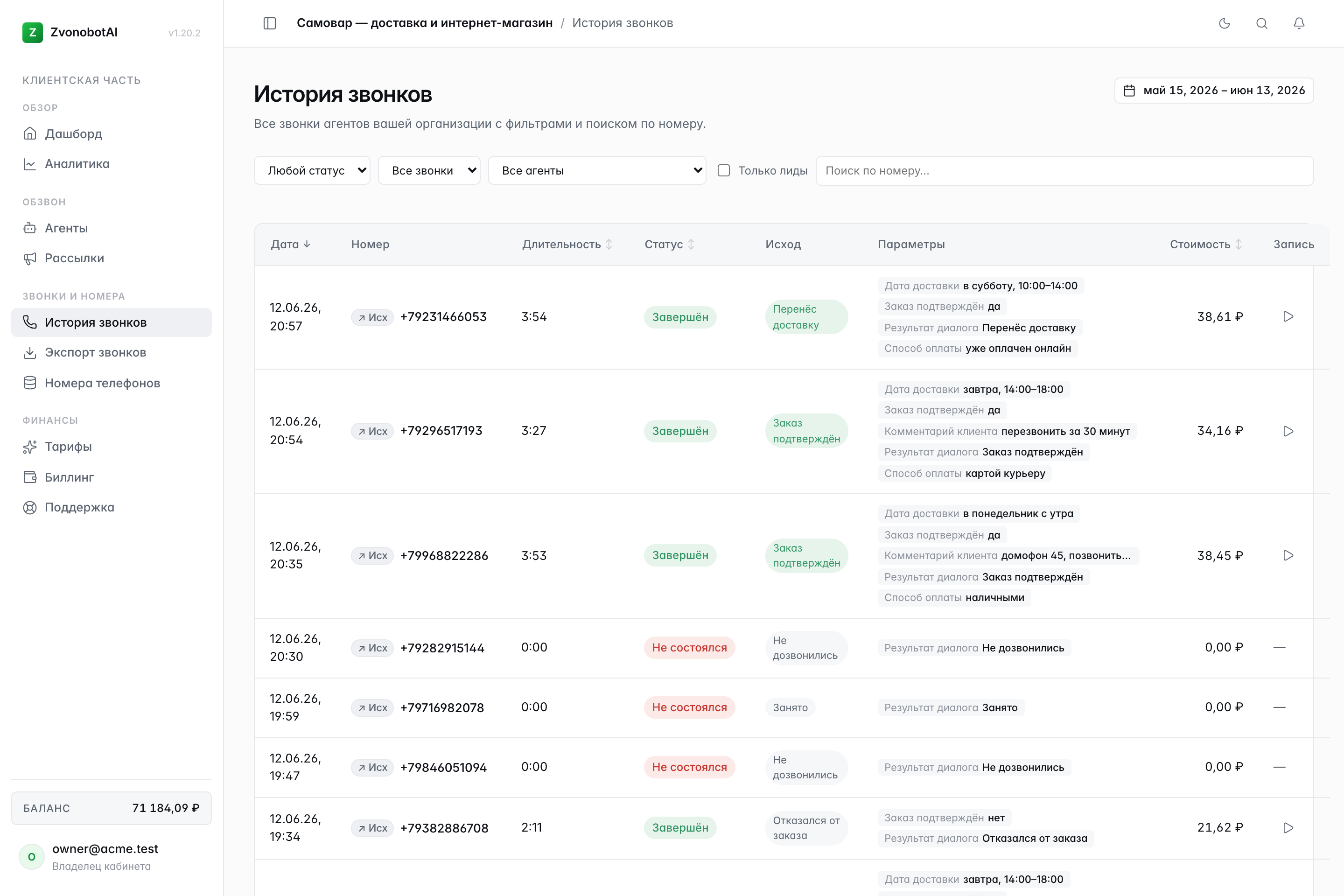The height and width of the screenshot is (896, 1344).
Task: Click Перенёс доставку outcome badge
Action: (x=806, y=317)
